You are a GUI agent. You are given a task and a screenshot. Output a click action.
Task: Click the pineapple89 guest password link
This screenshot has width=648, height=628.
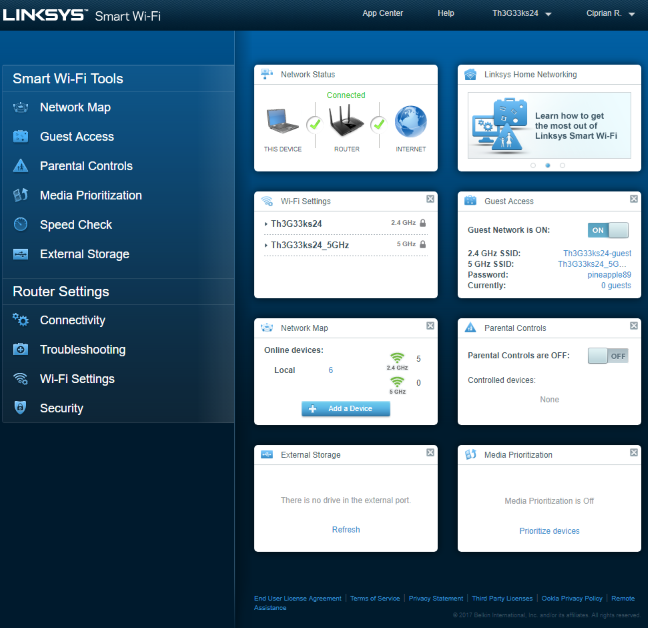[x=609, y=275]
